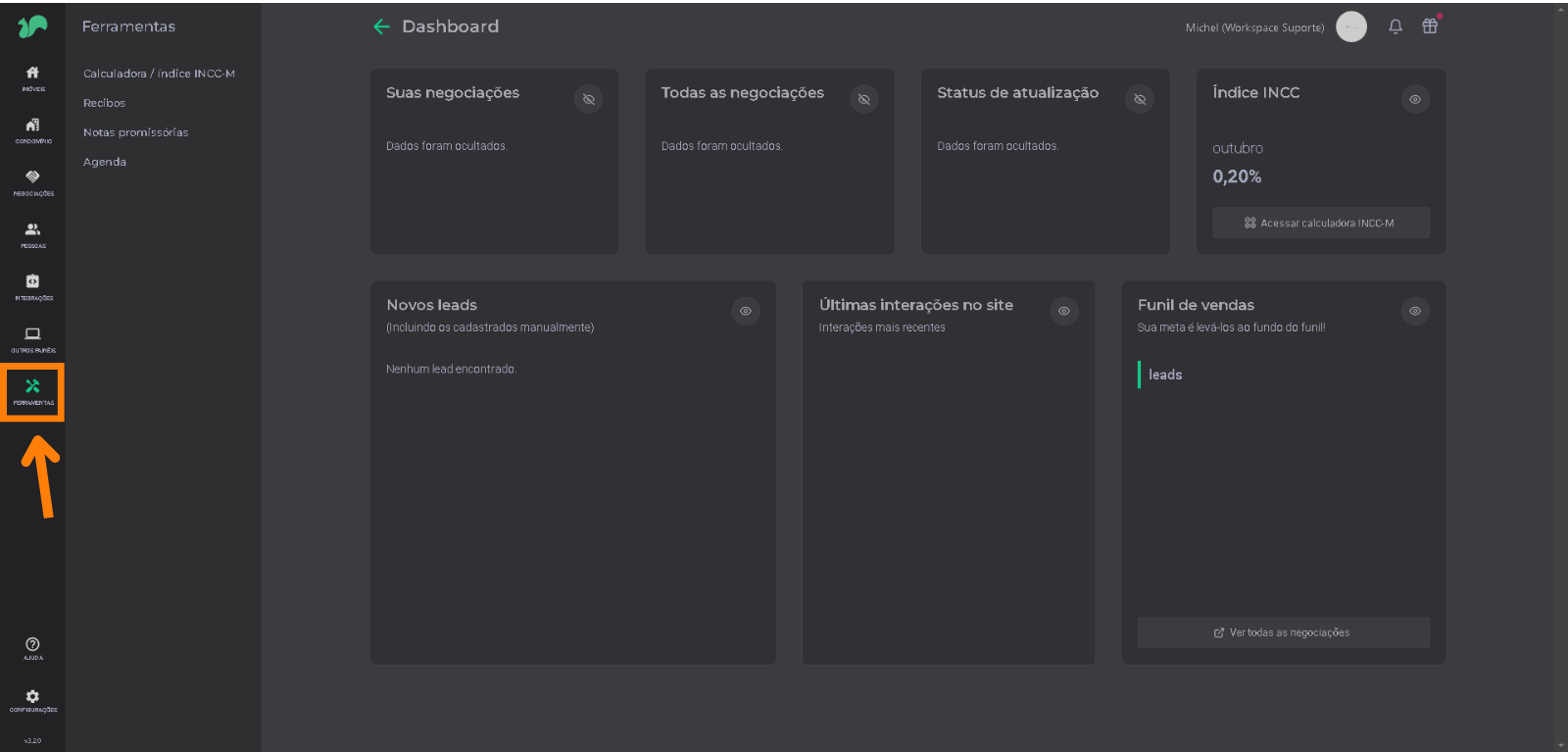1568x752 pixels.
Task: Click 'Dados foram ocultados.' in Suas negociações
Action: pos(447,146)
